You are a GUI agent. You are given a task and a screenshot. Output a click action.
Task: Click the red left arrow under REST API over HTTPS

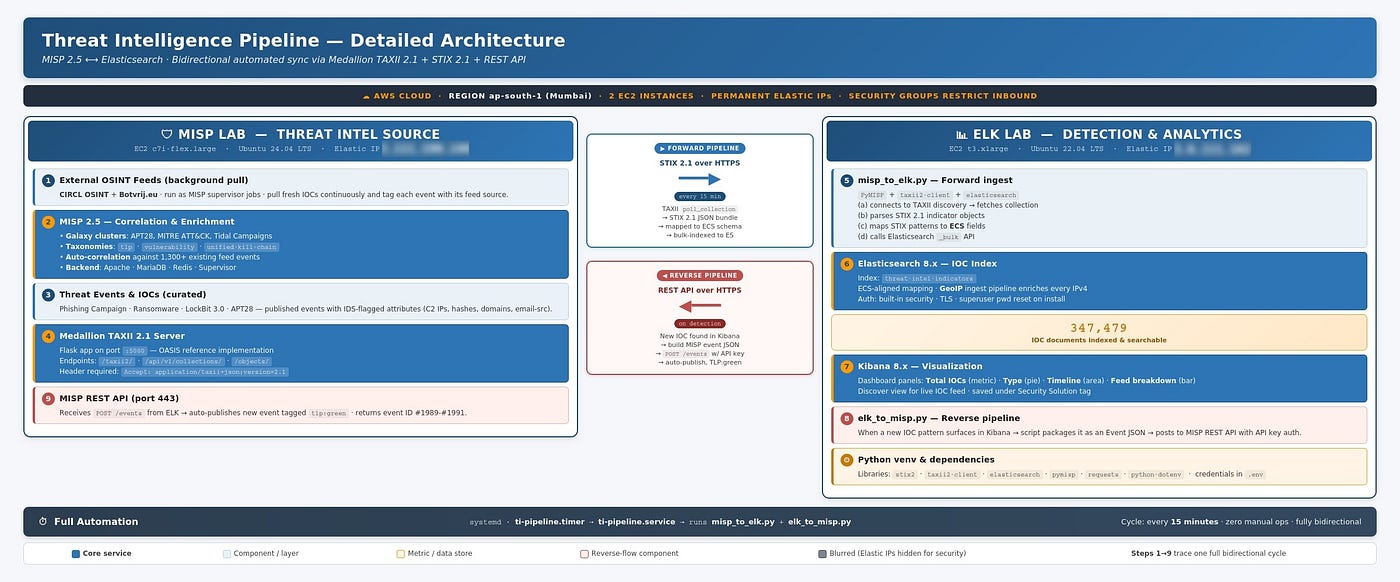point(699,307)
